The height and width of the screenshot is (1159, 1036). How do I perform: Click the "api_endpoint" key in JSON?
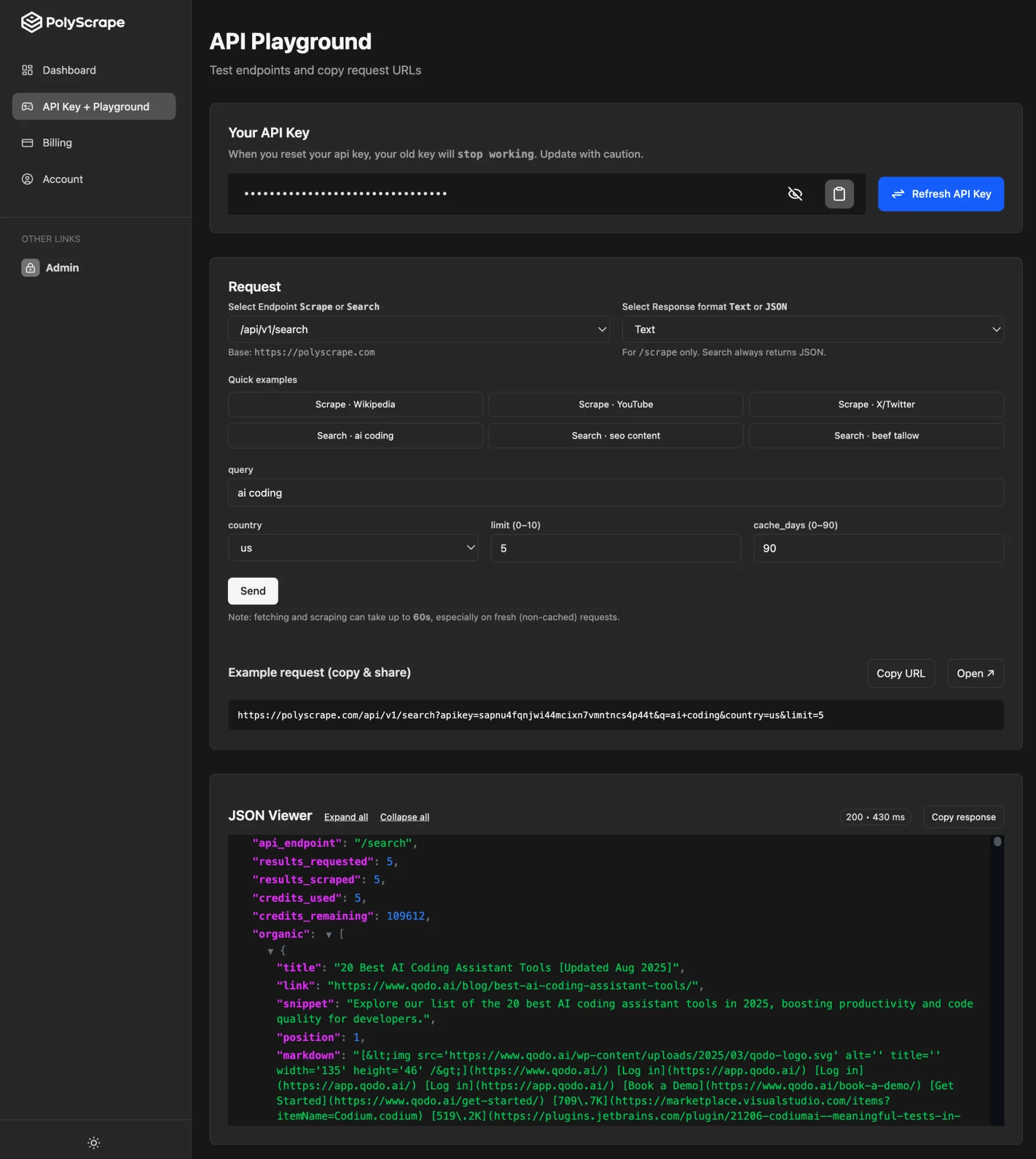click(297, 843)
